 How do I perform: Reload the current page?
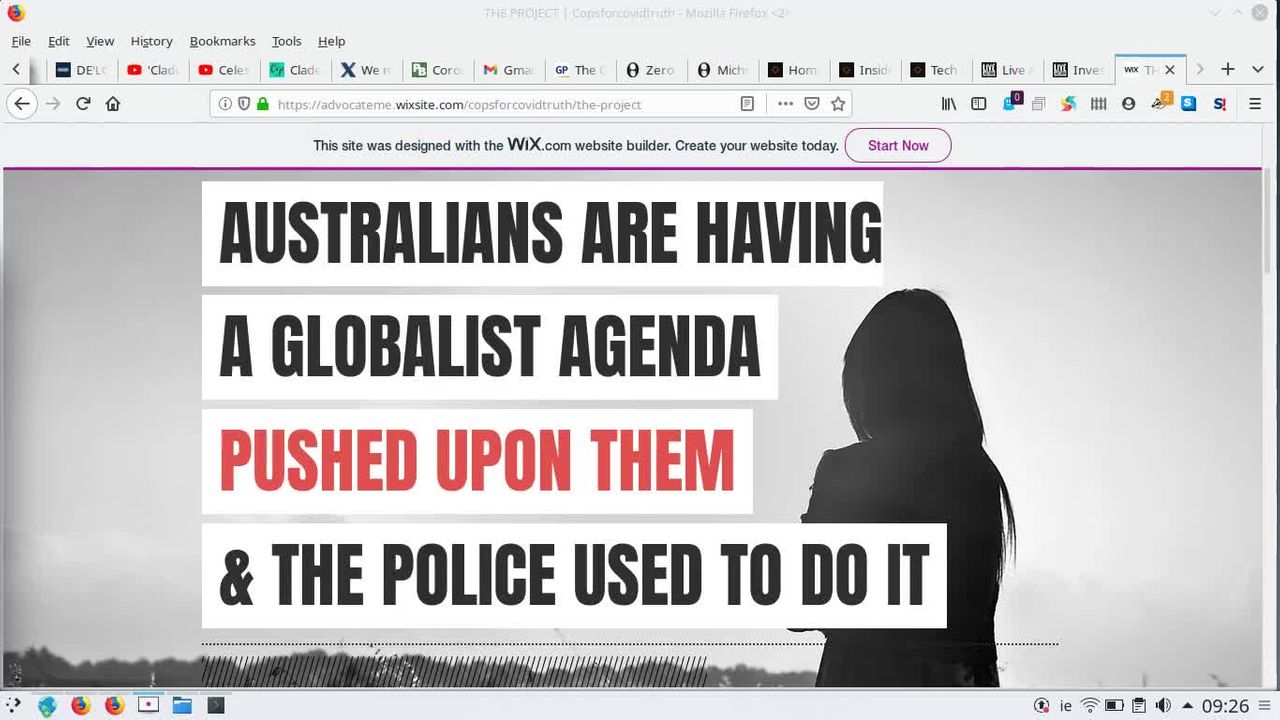click(84, 104)
